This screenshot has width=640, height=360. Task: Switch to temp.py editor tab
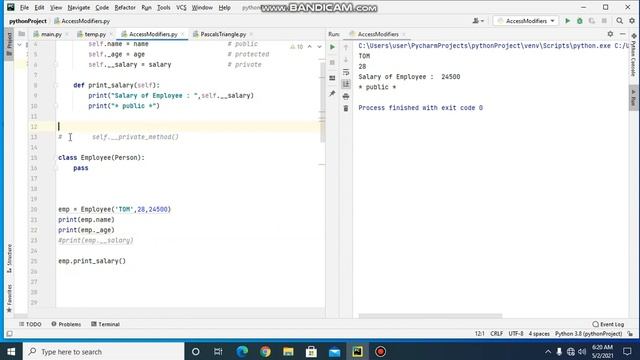[x=95, y=34]
